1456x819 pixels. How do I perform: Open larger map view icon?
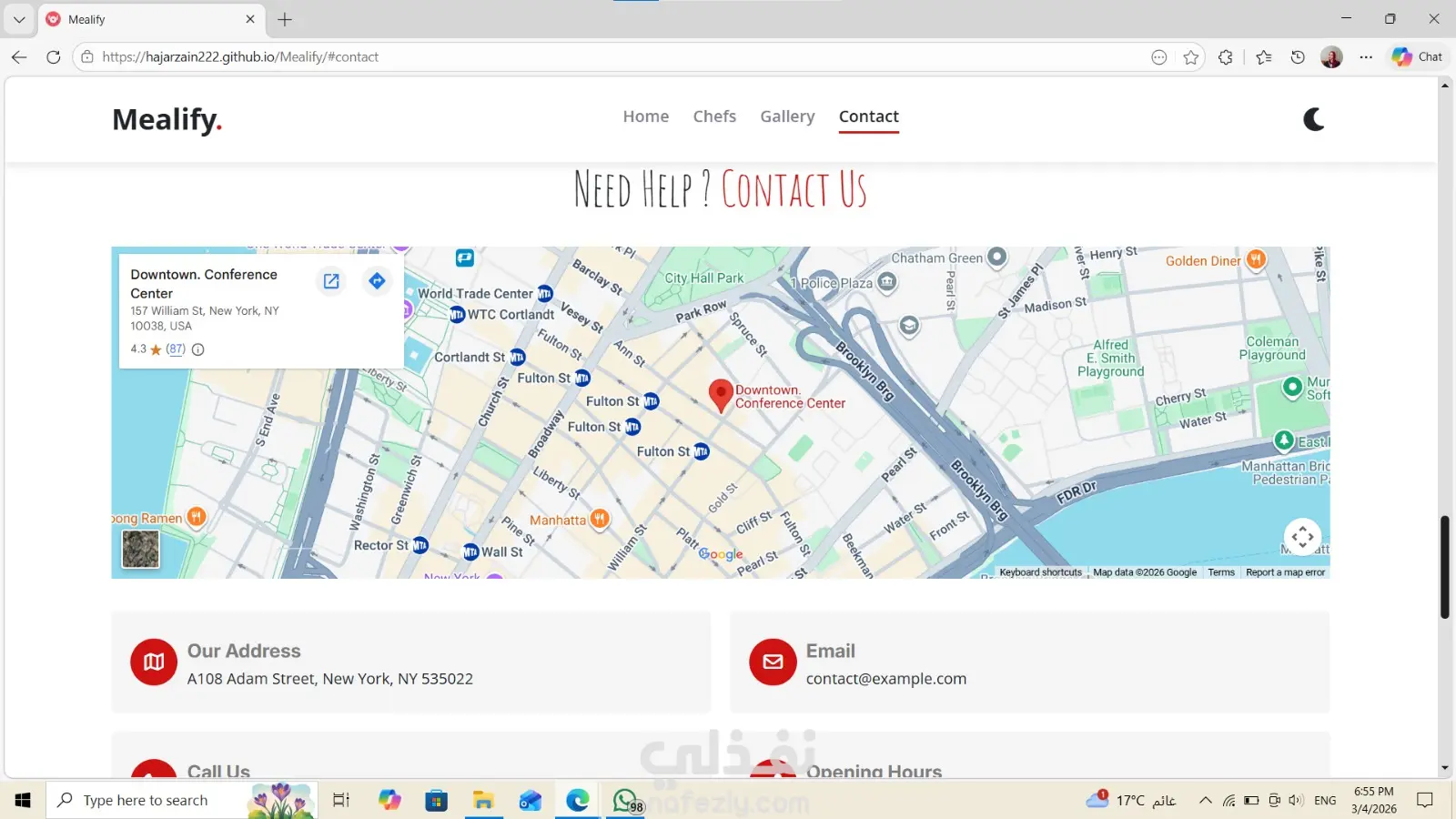(x=331, y=281)
